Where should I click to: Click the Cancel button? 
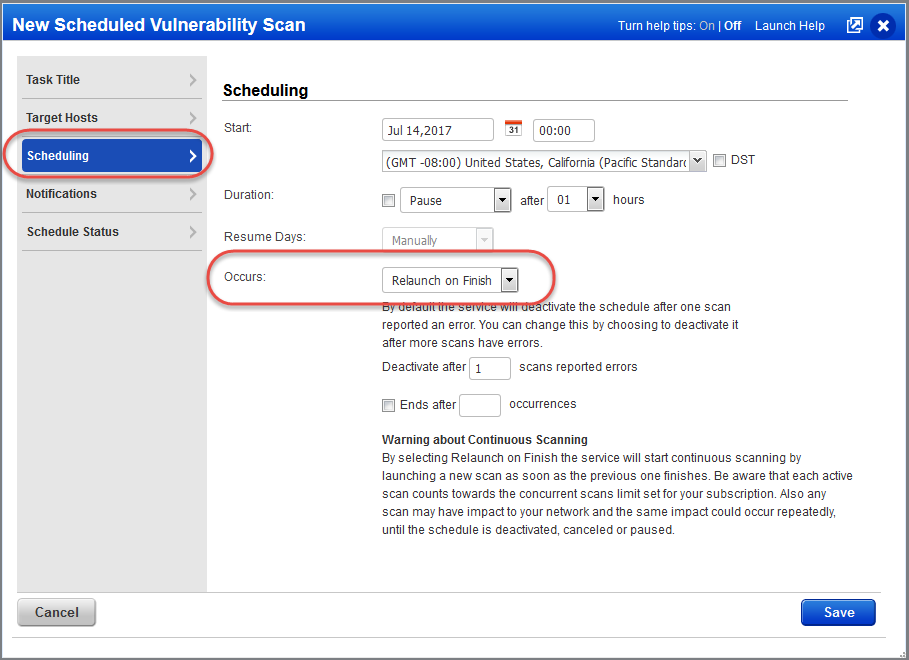click(x=56, y=612)
